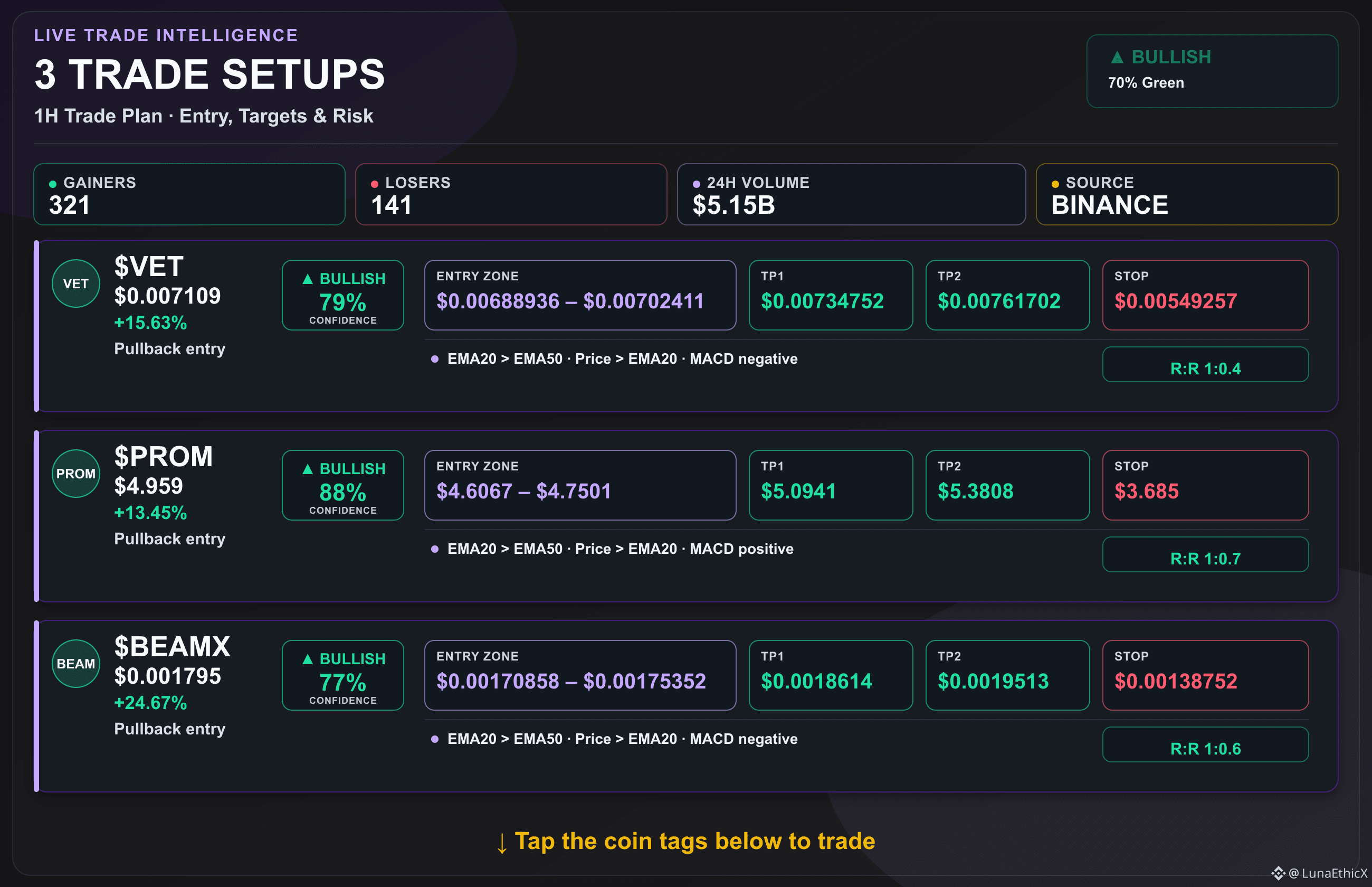This screenshot has width=1372, height=887.
Task: Click the green dot beside GAINERS
Action: [x=53, y=184]
